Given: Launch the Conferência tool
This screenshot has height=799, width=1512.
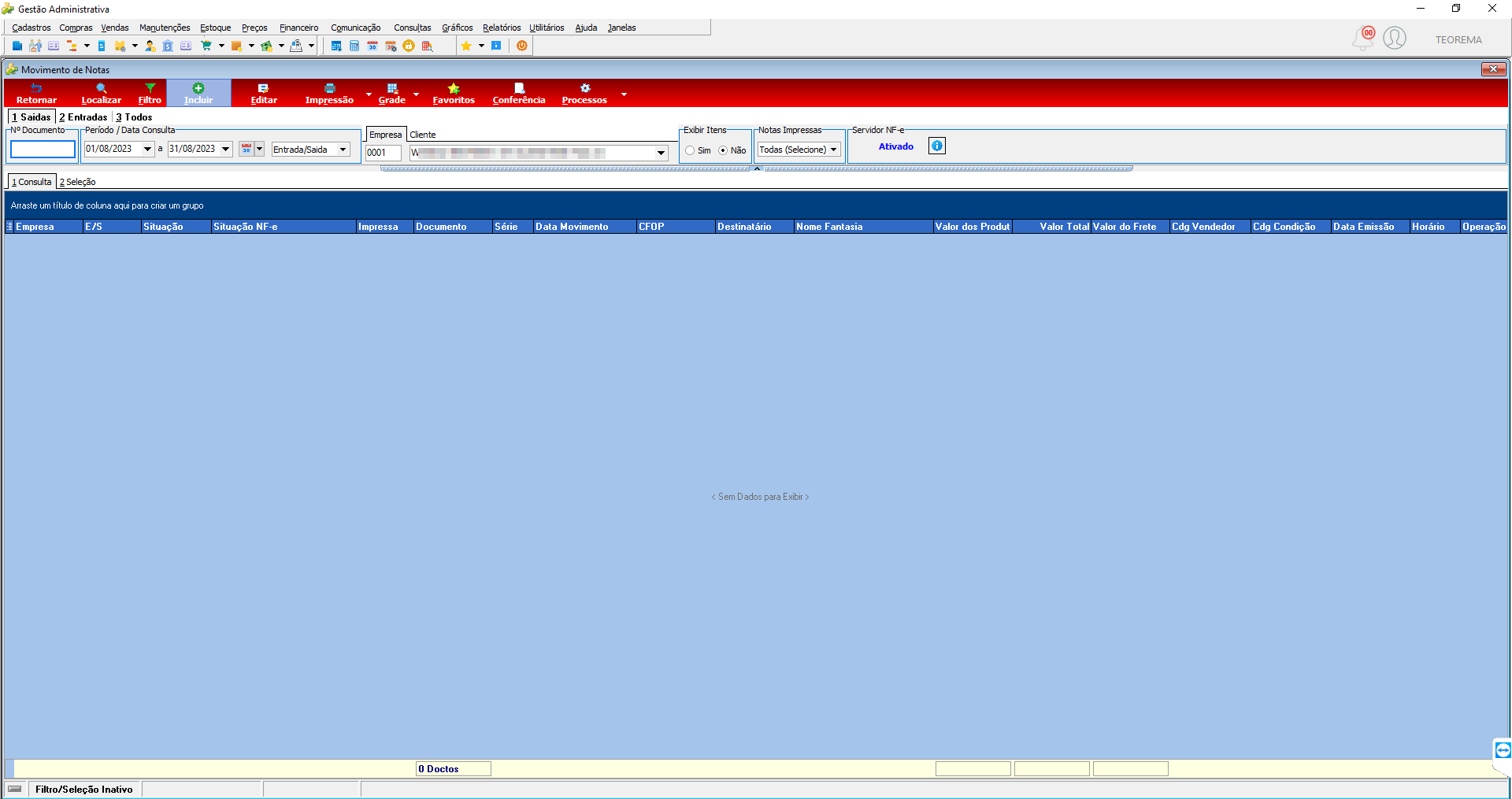Looking at the screenshot, I should 519,94.
